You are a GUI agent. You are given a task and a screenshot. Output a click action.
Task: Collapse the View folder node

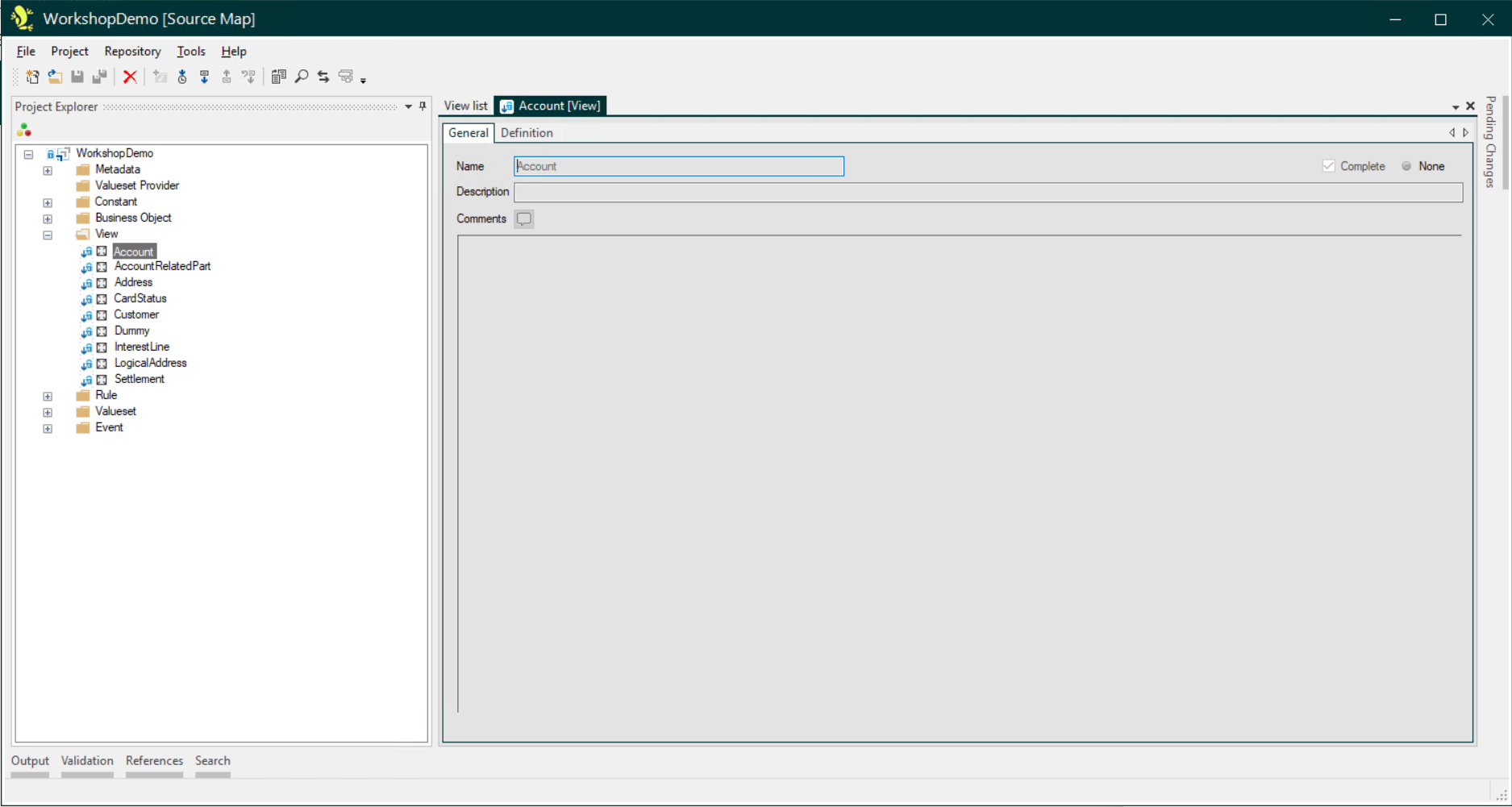[x=48, y=235]
